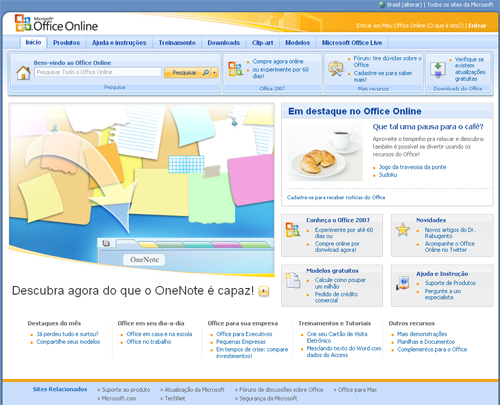Click Compre online por download agora link
Viewport: 500px width, 405px height.
tap(337, 247)
